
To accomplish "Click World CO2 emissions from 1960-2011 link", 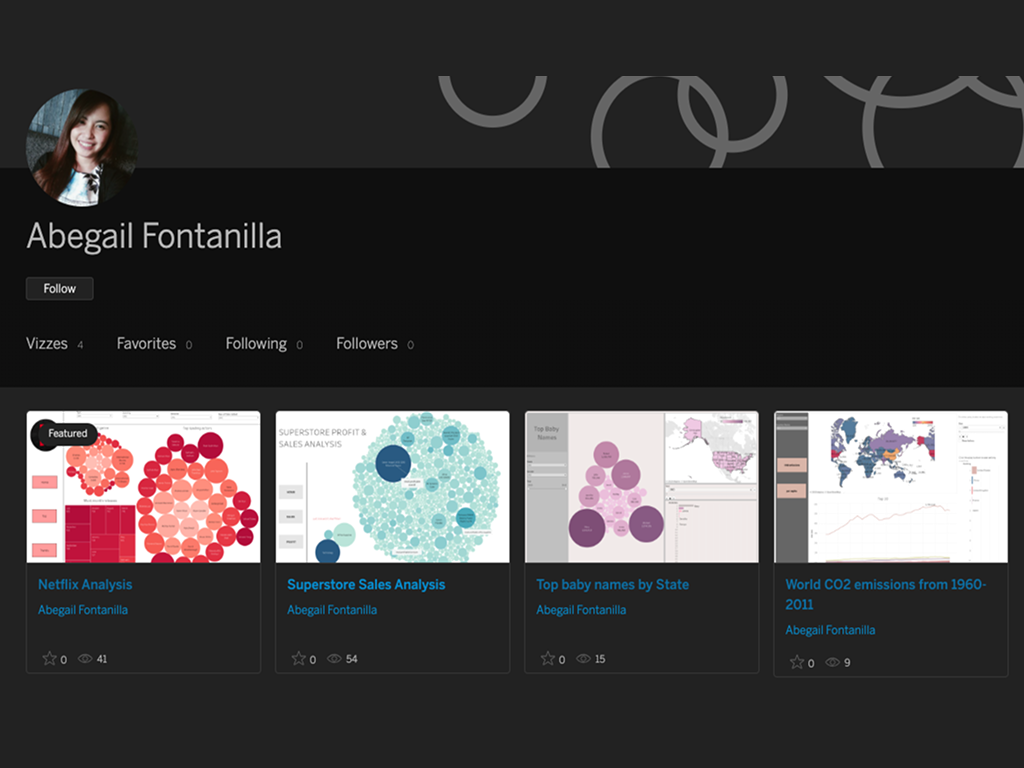I will click(x=886, y=594).
